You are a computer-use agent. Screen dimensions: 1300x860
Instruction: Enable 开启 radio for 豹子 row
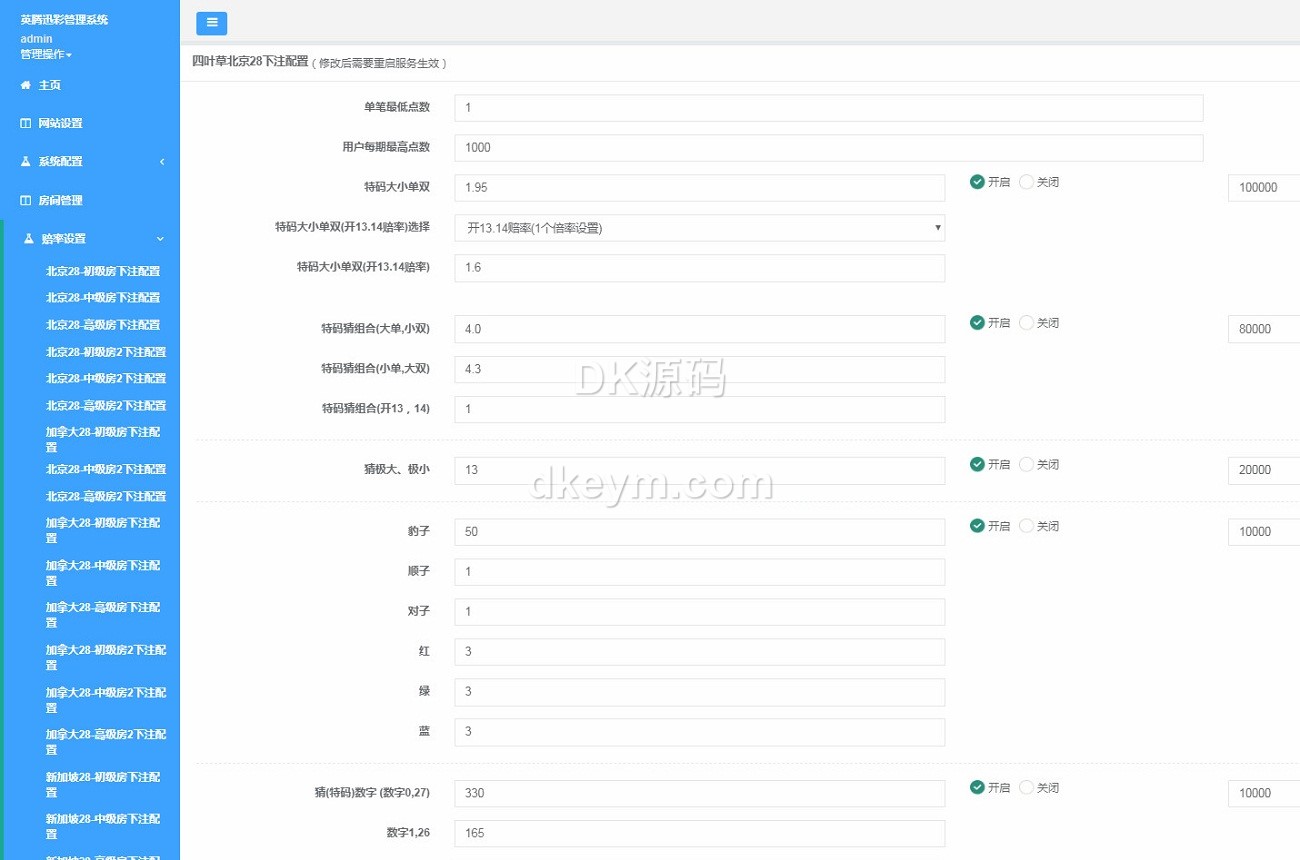click(x=977, y=526)
